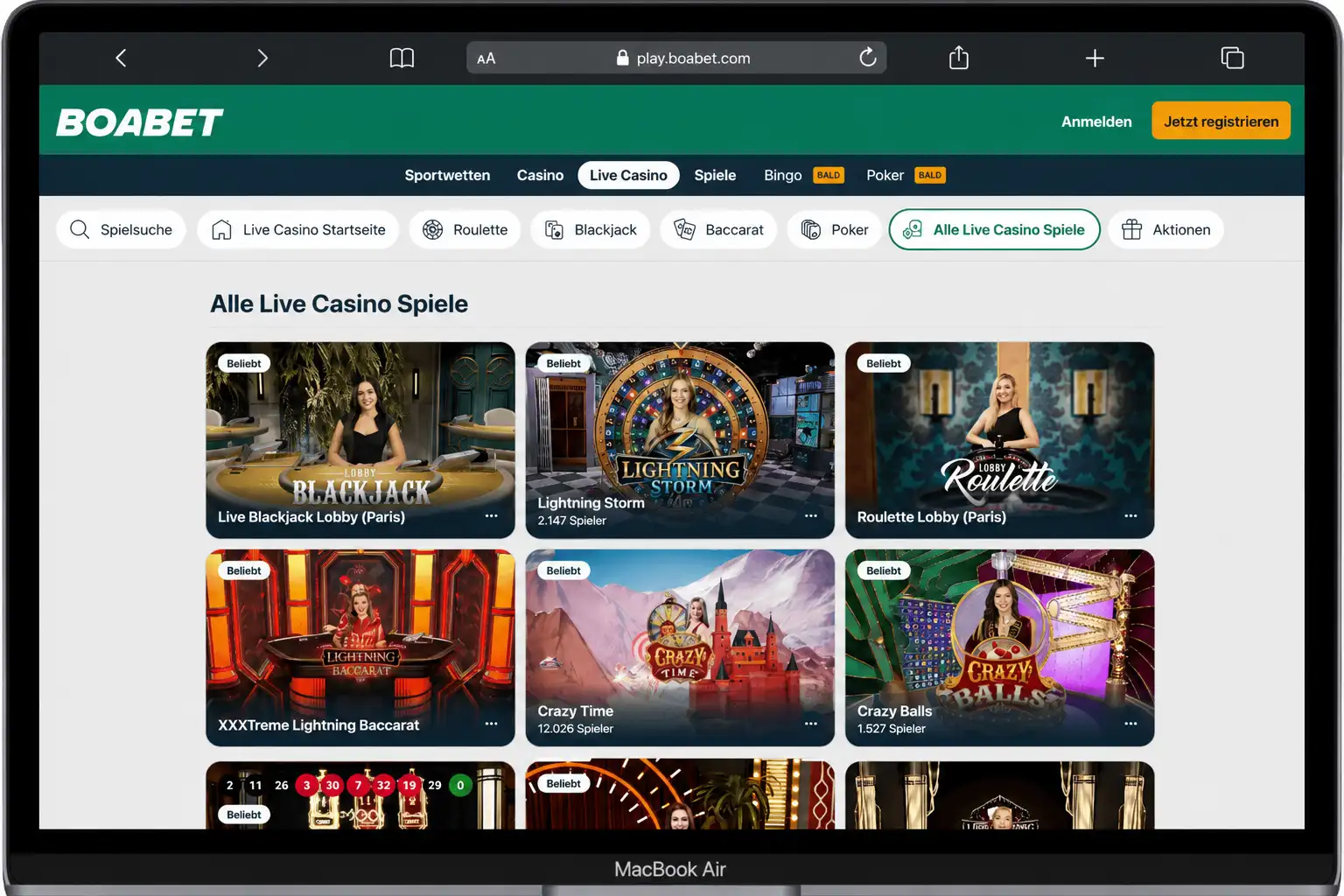The height and width of the screenshot is (896, 1344).
Task: Click the play.boabet.com address bar
Action: coord(676,58)
